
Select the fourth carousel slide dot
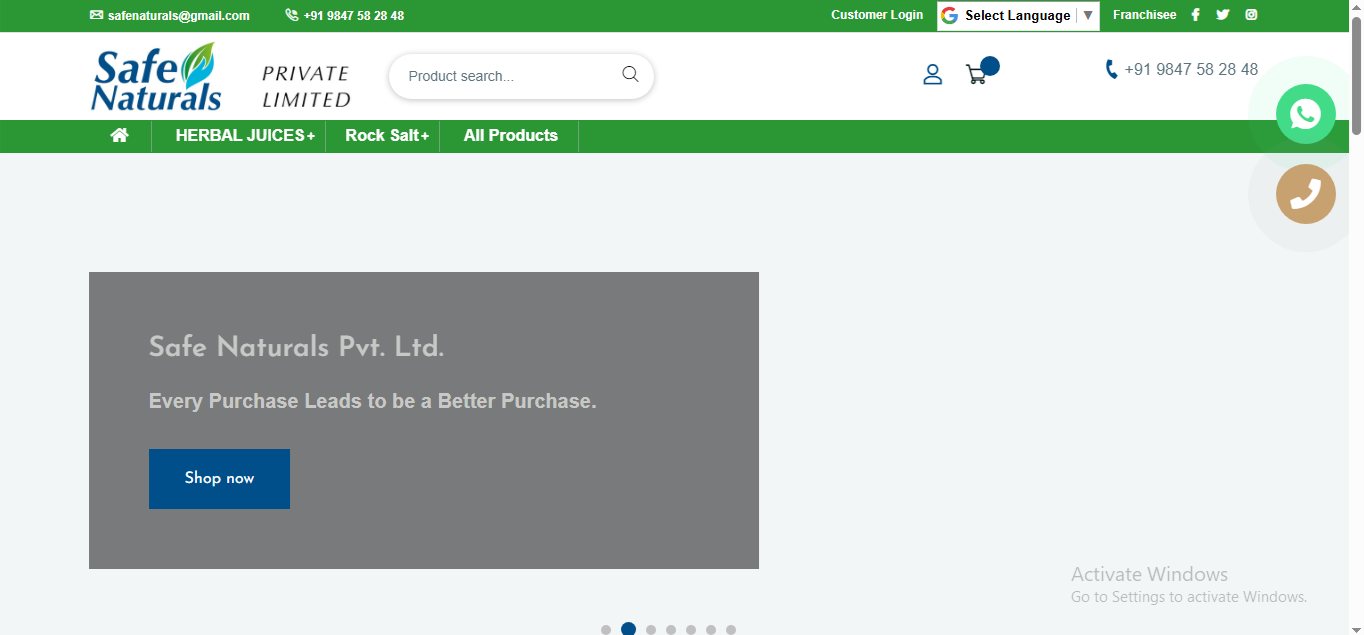coord(671,630)
